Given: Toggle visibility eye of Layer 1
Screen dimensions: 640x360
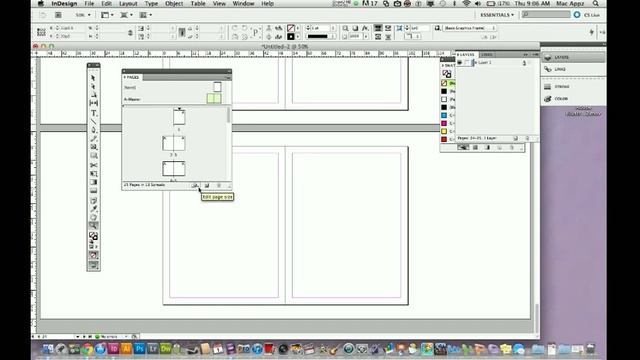Looking at the screenshot, I should coord(460,62).
